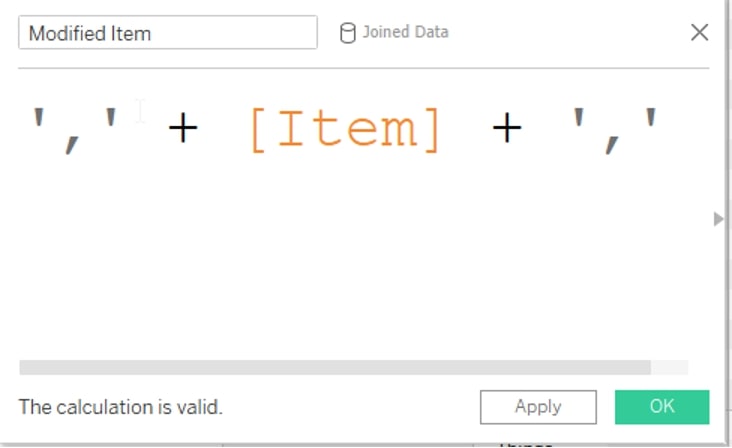
Task: Confirm the calculation with OK
Action: pyautogui.click(x=661, y=407)
